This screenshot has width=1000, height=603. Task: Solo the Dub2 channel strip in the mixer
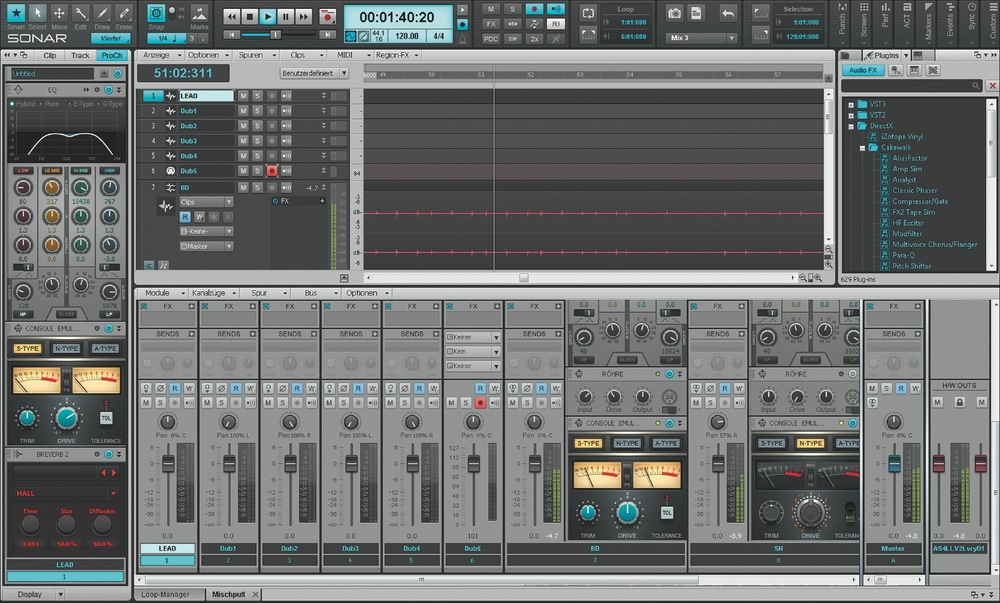click(x=283, y=403)
